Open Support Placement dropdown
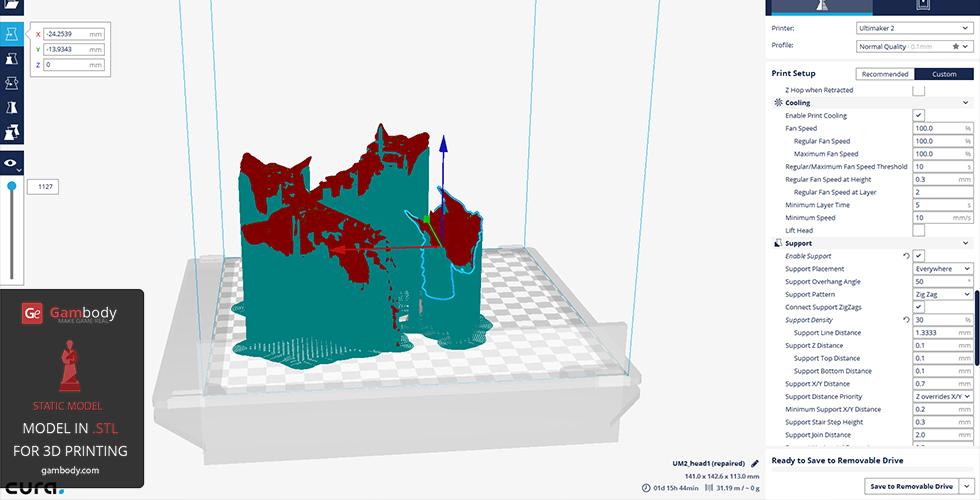The height and width of the screenshot is (500, 980). (x=942, y=269)
